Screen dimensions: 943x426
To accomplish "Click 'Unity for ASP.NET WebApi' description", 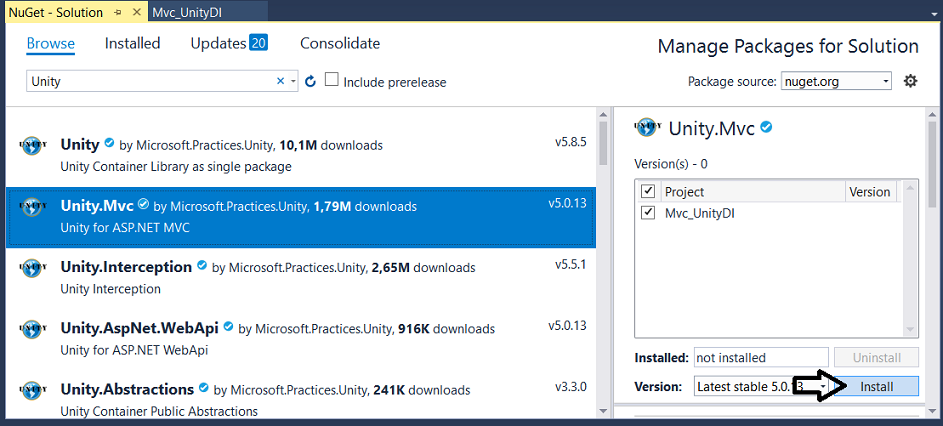I will (134, 350).
